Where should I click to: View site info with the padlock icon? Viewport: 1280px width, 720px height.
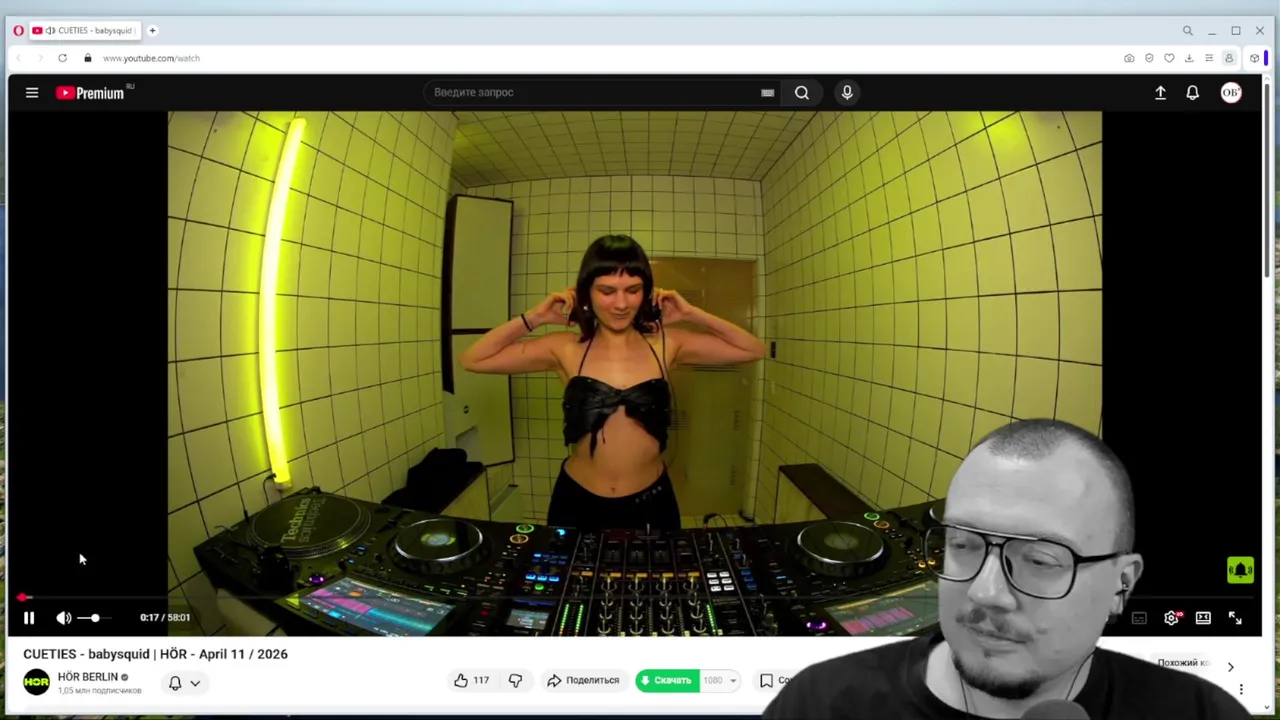click(x=88, y=58)
